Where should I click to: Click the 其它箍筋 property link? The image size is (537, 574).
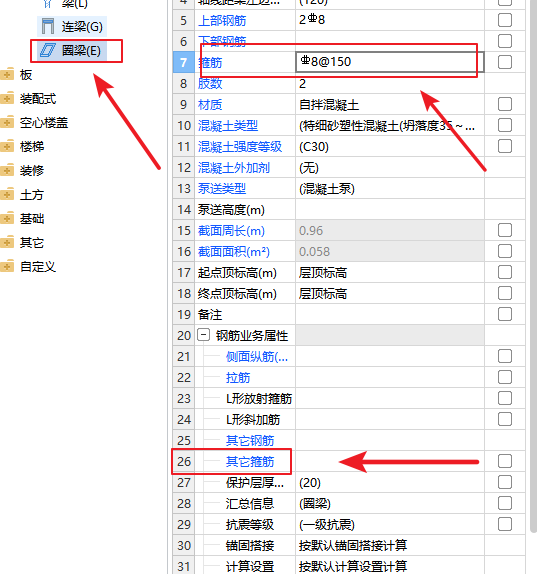[x=250, y=462]
